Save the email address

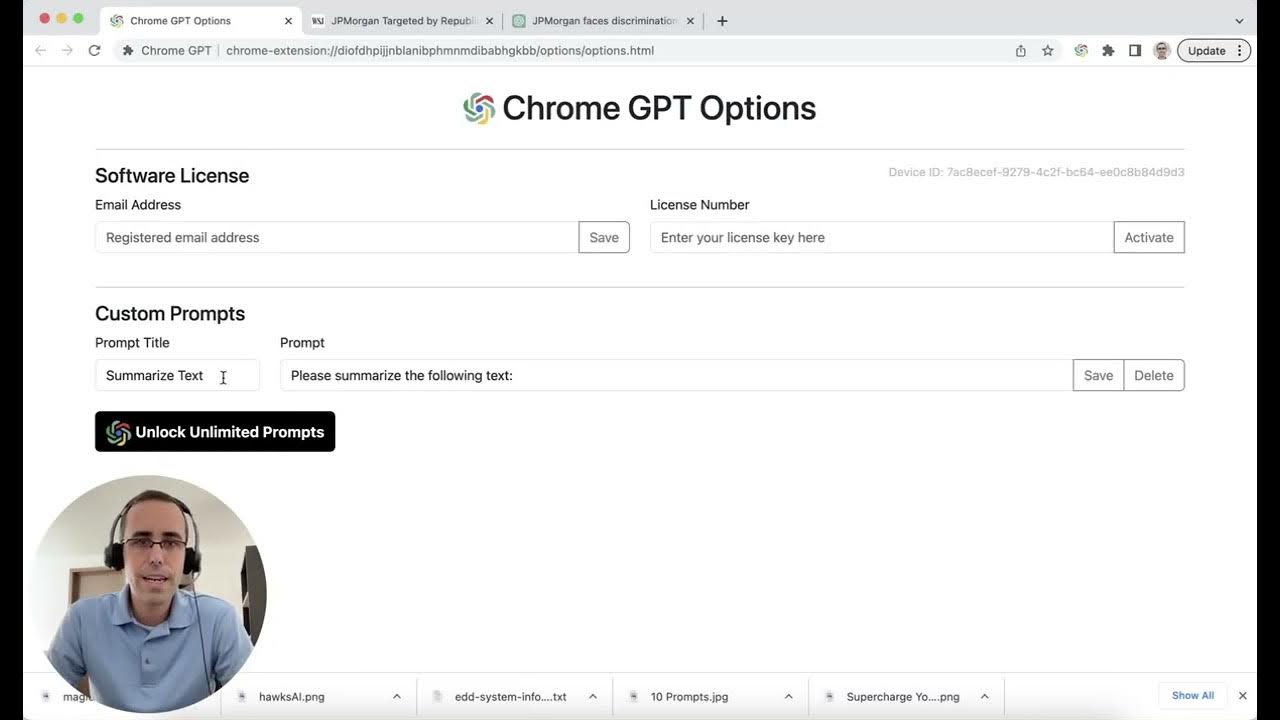pyautogui.click(x=604, y=237)
